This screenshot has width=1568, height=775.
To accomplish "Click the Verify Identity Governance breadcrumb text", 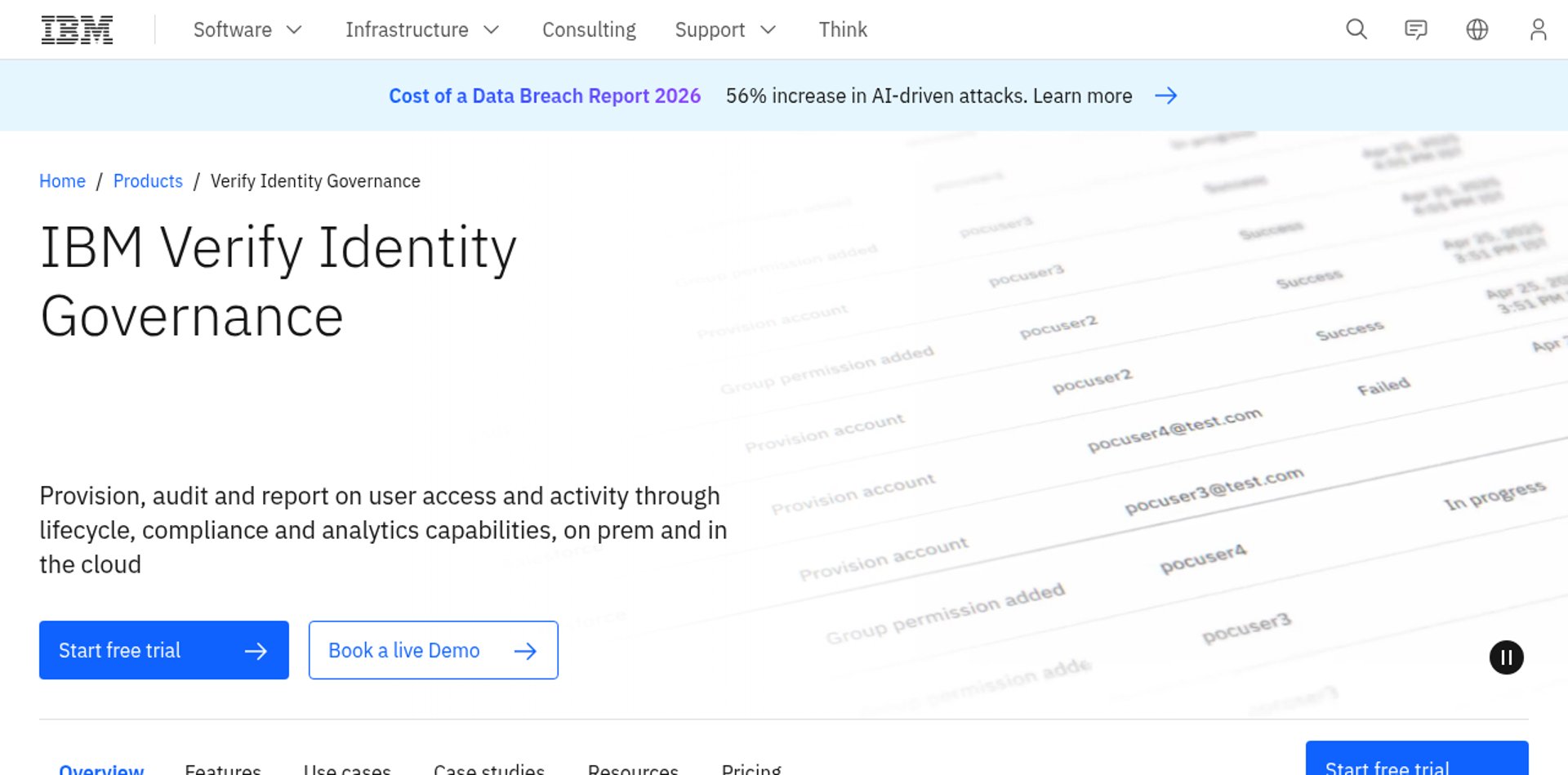I will (x=315, y=180).
